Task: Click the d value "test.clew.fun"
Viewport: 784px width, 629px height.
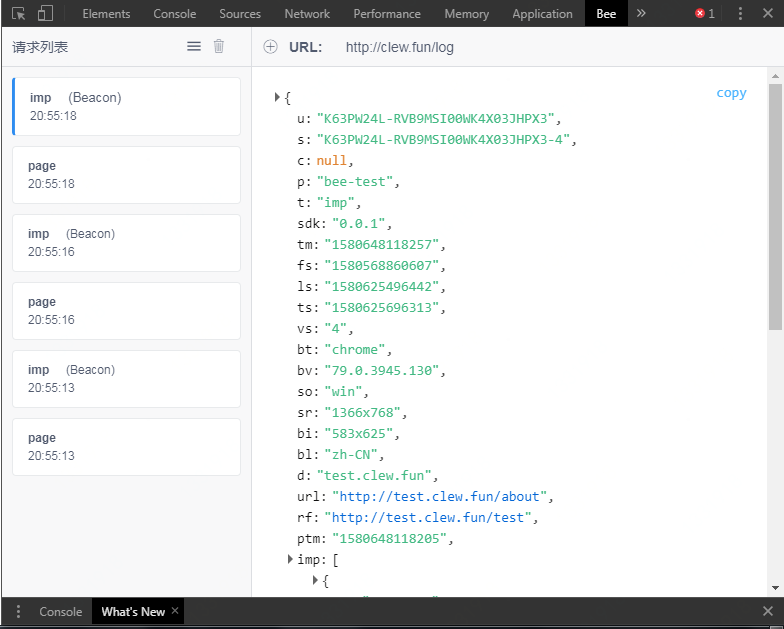Action: pyautogui.click(x=374, y=476)
